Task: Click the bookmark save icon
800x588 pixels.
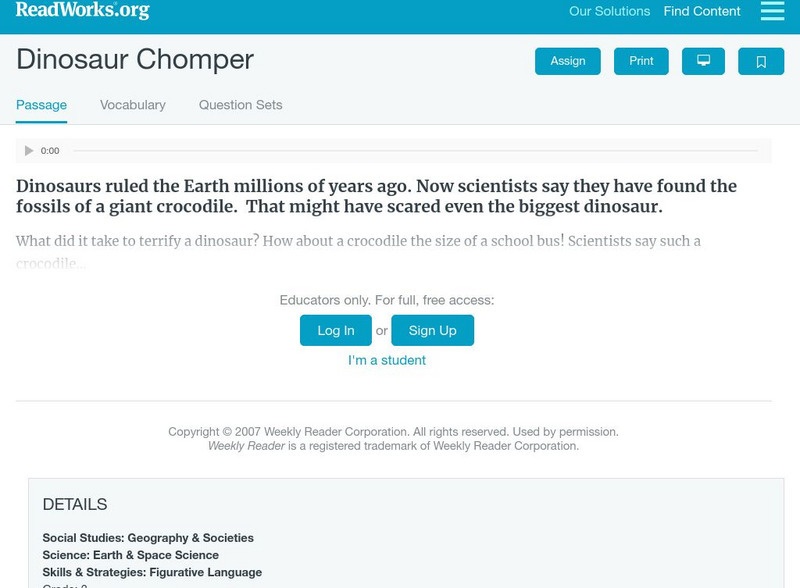Action: (761, 60)
